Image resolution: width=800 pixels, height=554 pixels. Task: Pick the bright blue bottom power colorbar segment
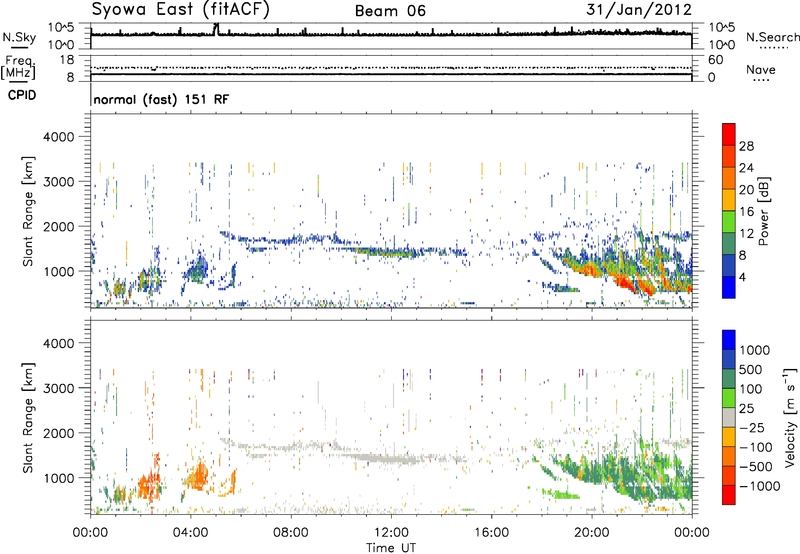[x=729, y=287]
